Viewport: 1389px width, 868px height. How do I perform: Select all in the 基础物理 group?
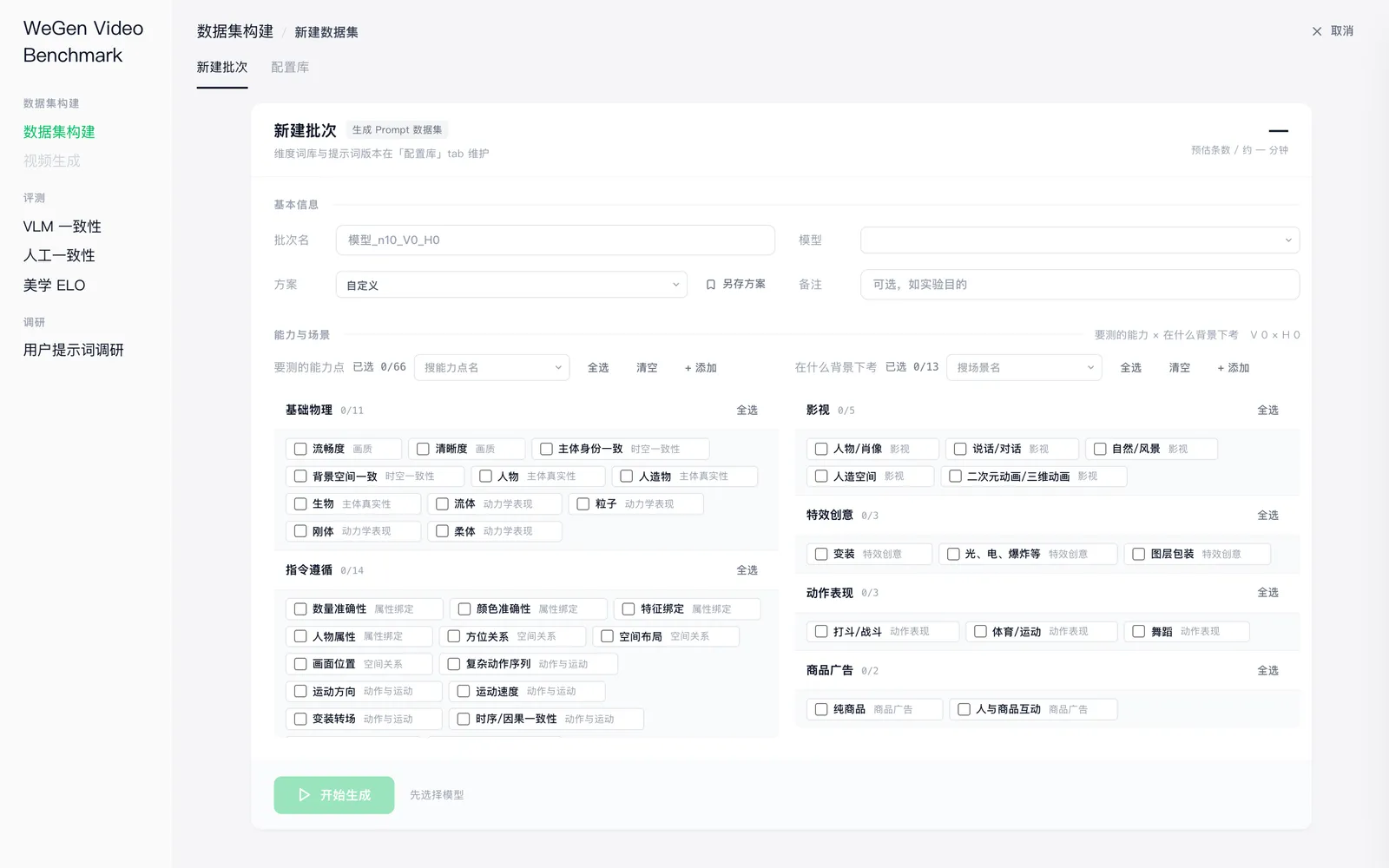click(x=747, y=411)
